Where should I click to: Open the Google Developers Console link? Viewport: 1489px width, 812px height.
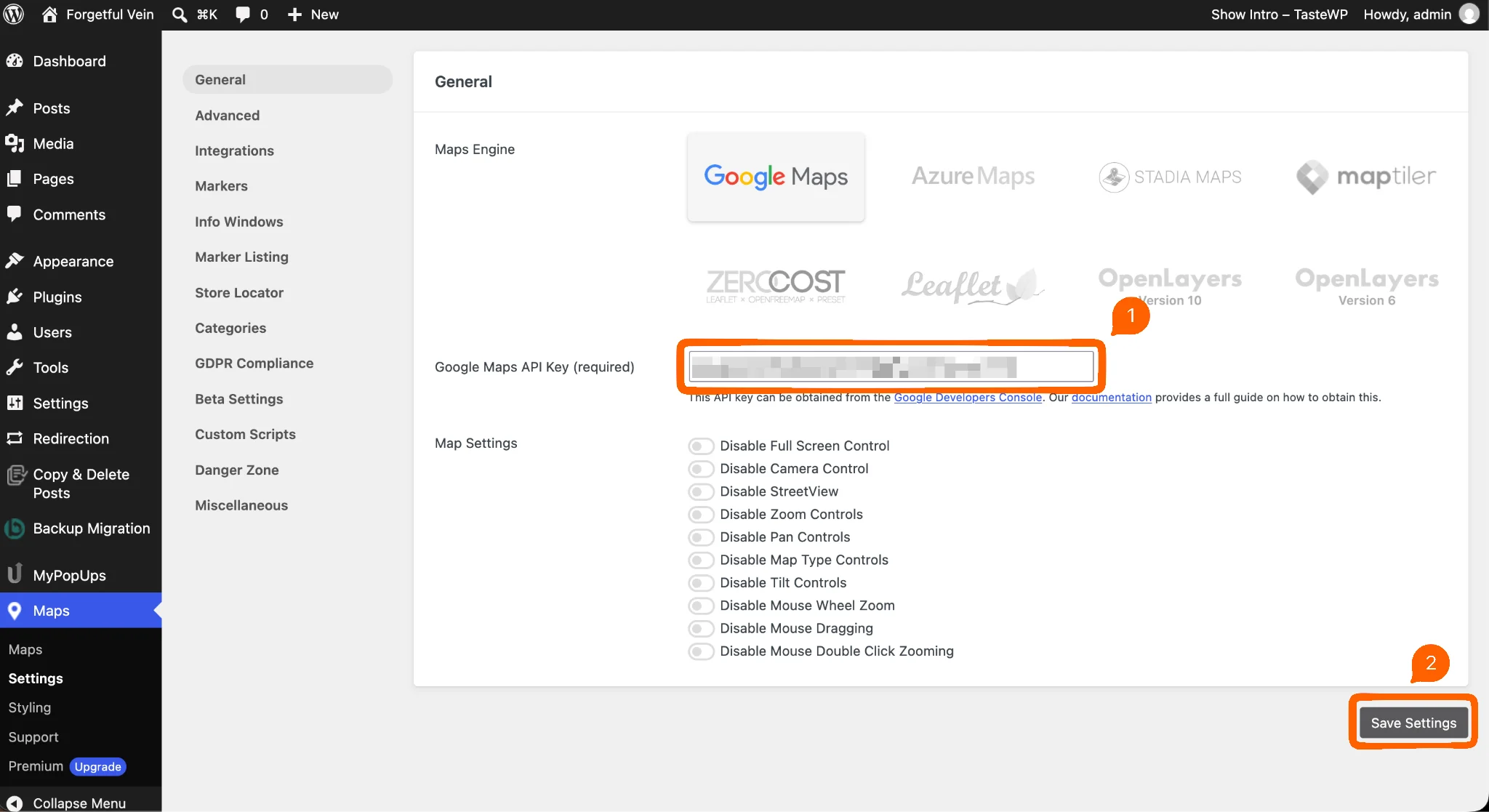(x=968, y=398)
